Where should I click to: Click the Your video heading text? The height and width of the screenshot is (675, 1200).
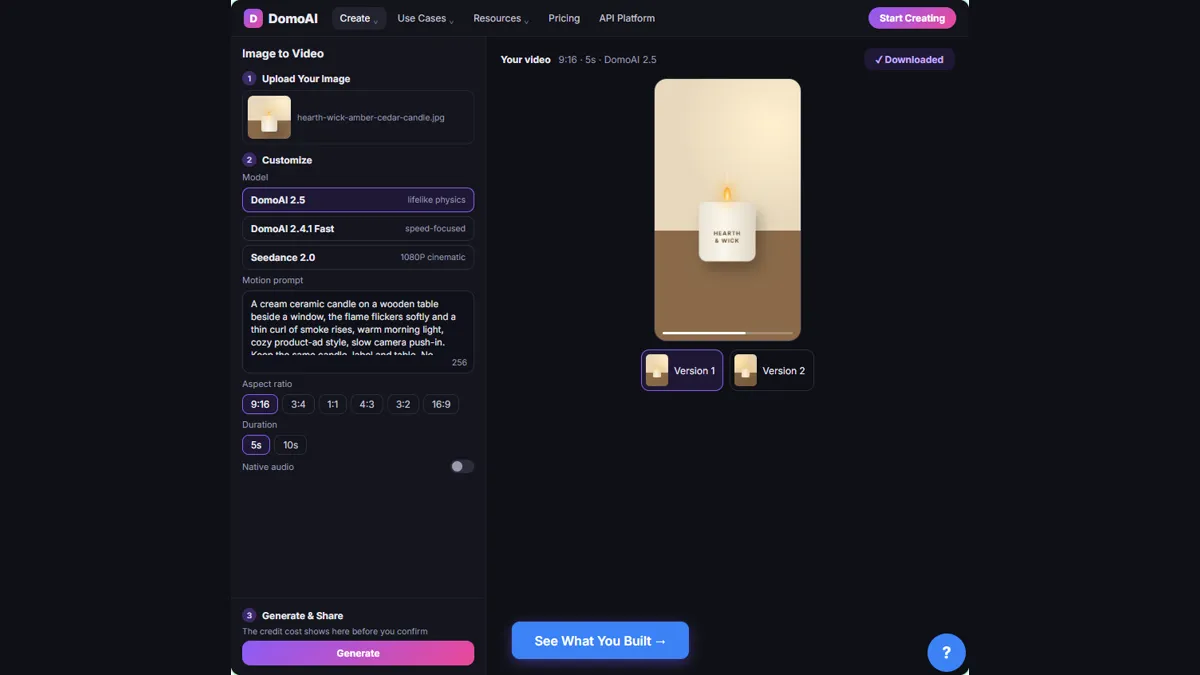(x=526, y=60)
